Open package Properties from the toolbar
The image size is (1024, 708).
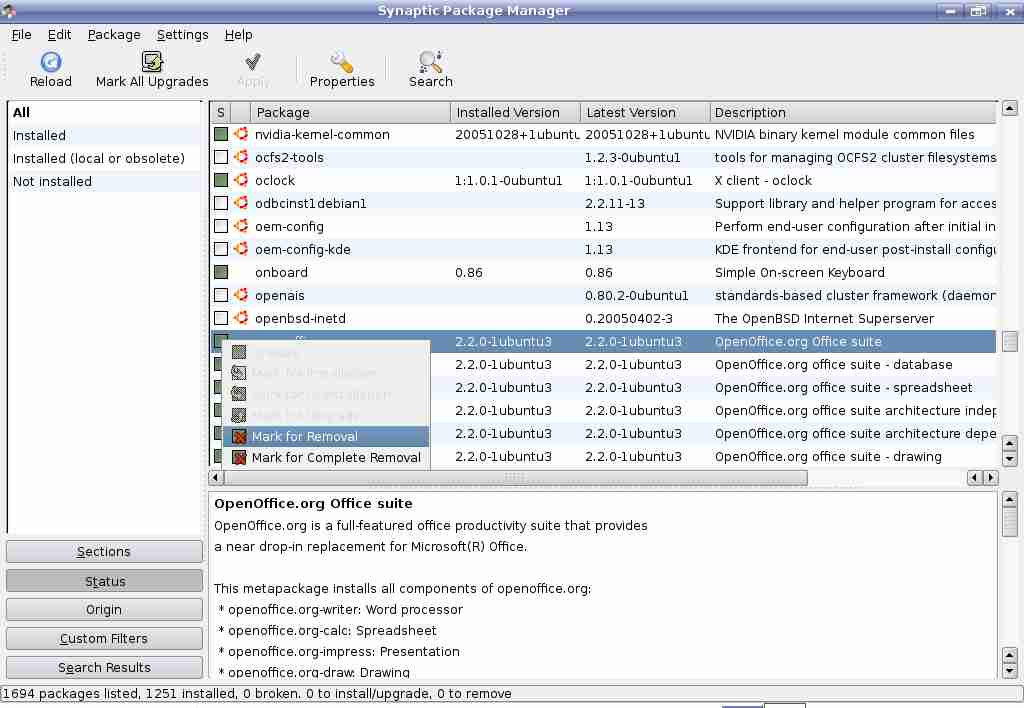point(342,69)
